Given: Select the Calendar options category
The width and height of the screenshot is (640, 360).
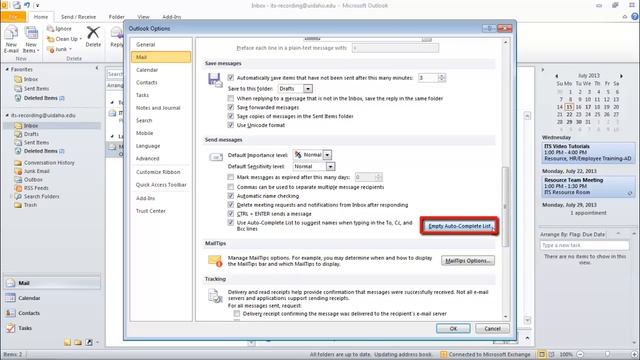Looking at the screenshot, I should (161, 70).
